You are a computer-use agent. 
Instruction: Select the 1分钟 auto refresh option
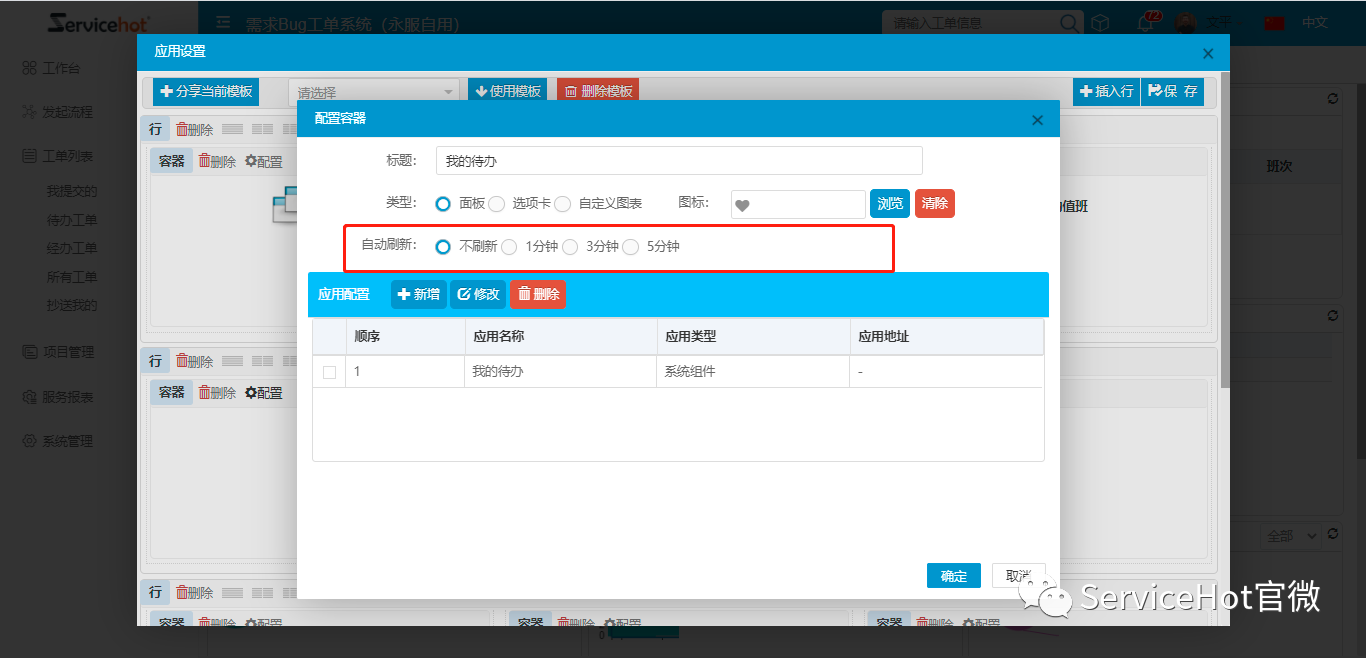click(x=509, y=247)
